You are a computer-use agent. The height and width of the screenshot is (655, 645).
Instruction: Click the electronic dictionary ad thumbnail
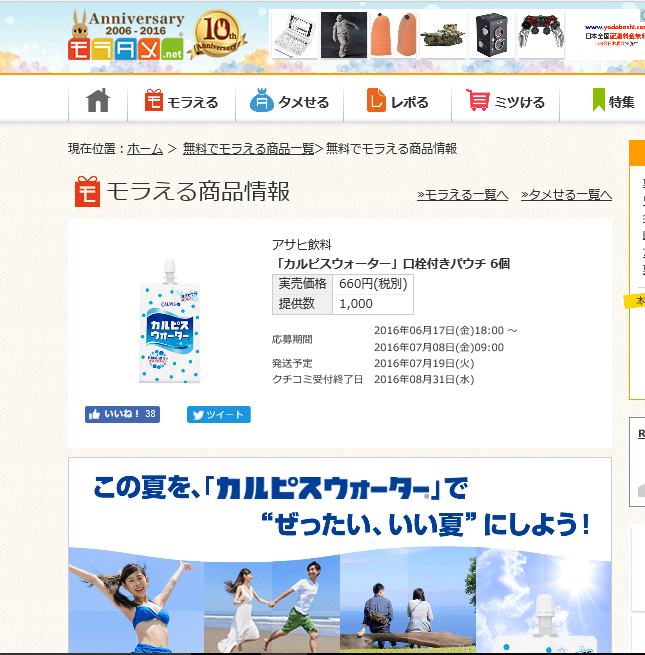[x=295, y=35]
